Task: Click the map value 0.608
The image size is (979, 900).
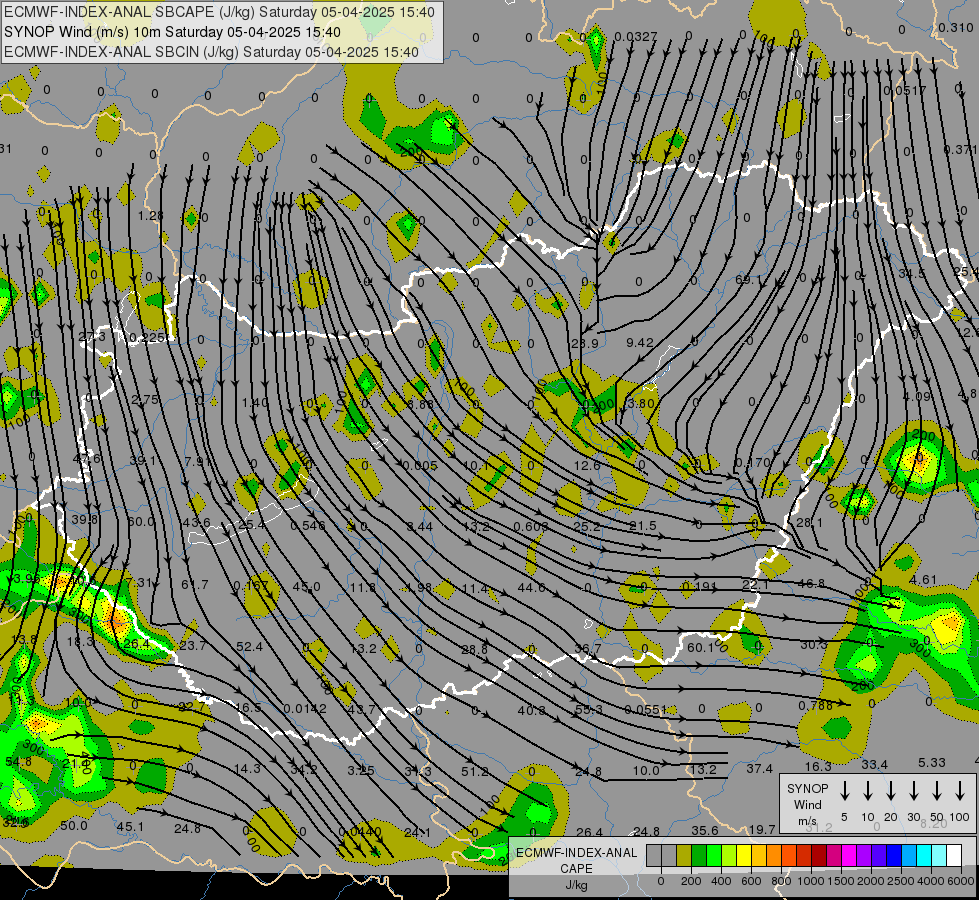Action: (x=531, y=527)
